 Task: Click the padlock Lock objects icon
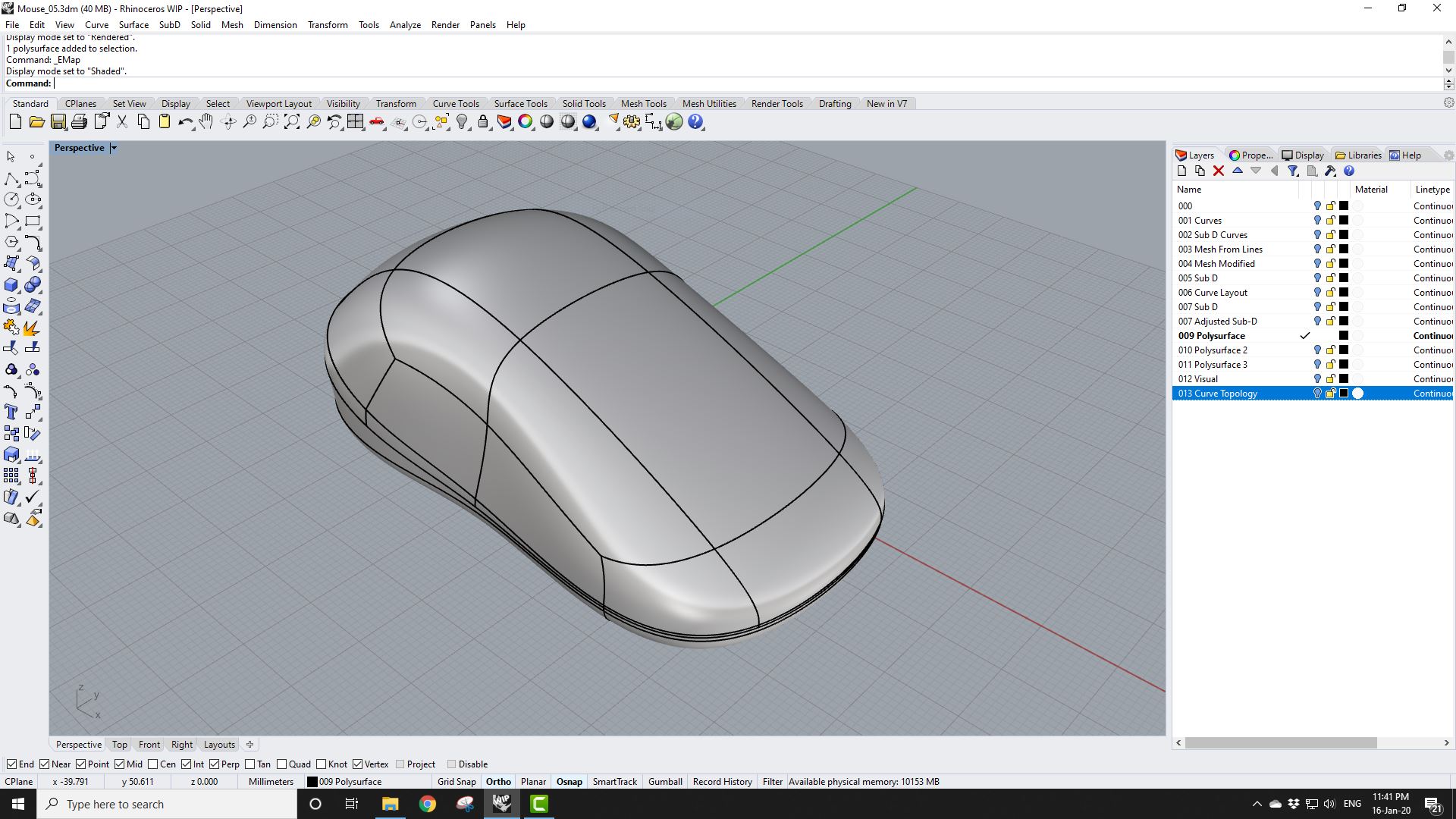(x=483, y=122)
